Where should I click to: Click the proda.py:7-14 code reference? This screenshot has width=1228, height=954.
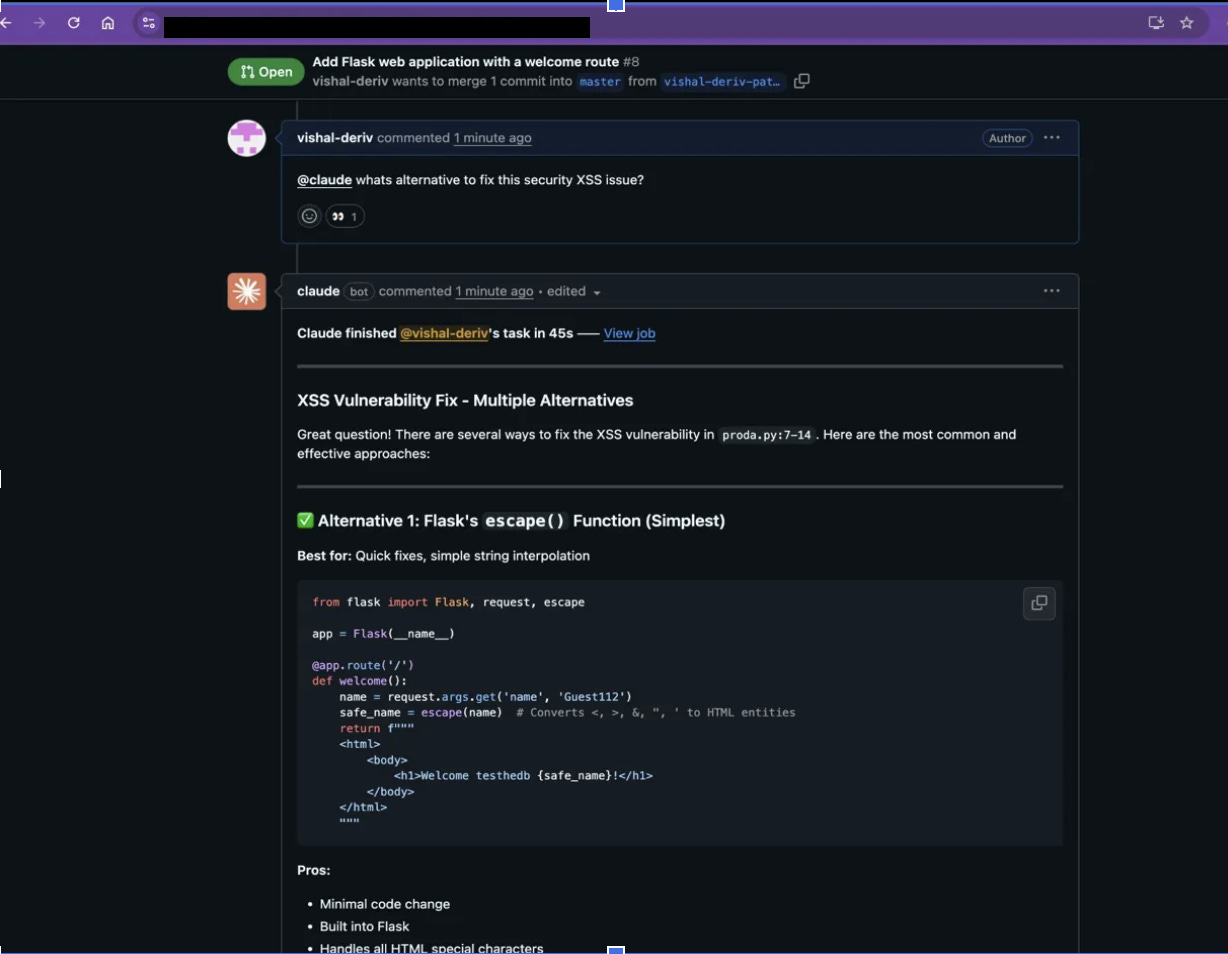(766, 435)
